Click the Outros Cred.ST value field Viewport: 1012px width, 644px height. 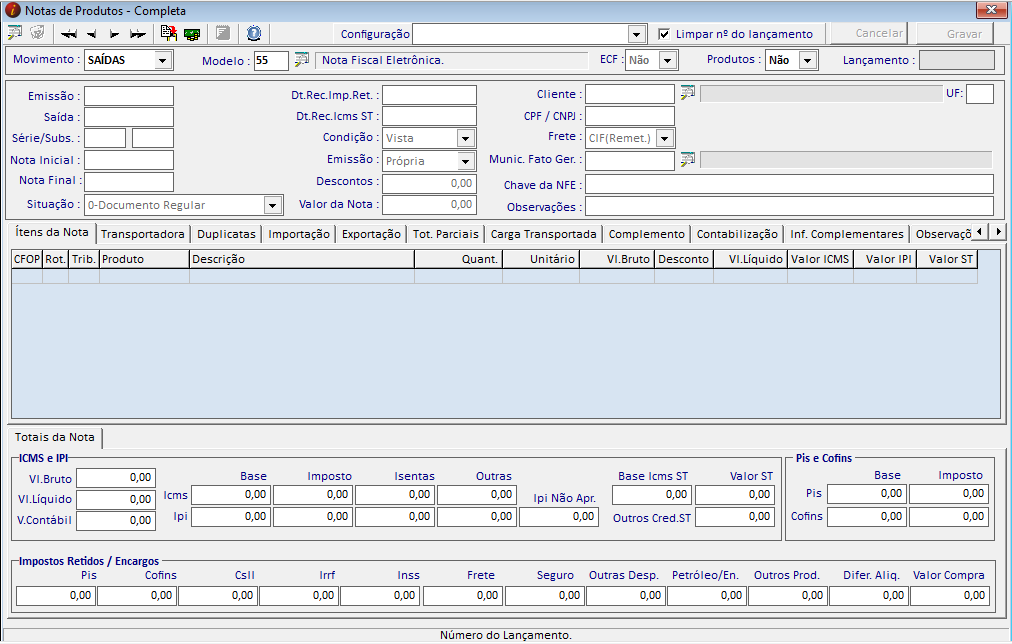[734, 517]
